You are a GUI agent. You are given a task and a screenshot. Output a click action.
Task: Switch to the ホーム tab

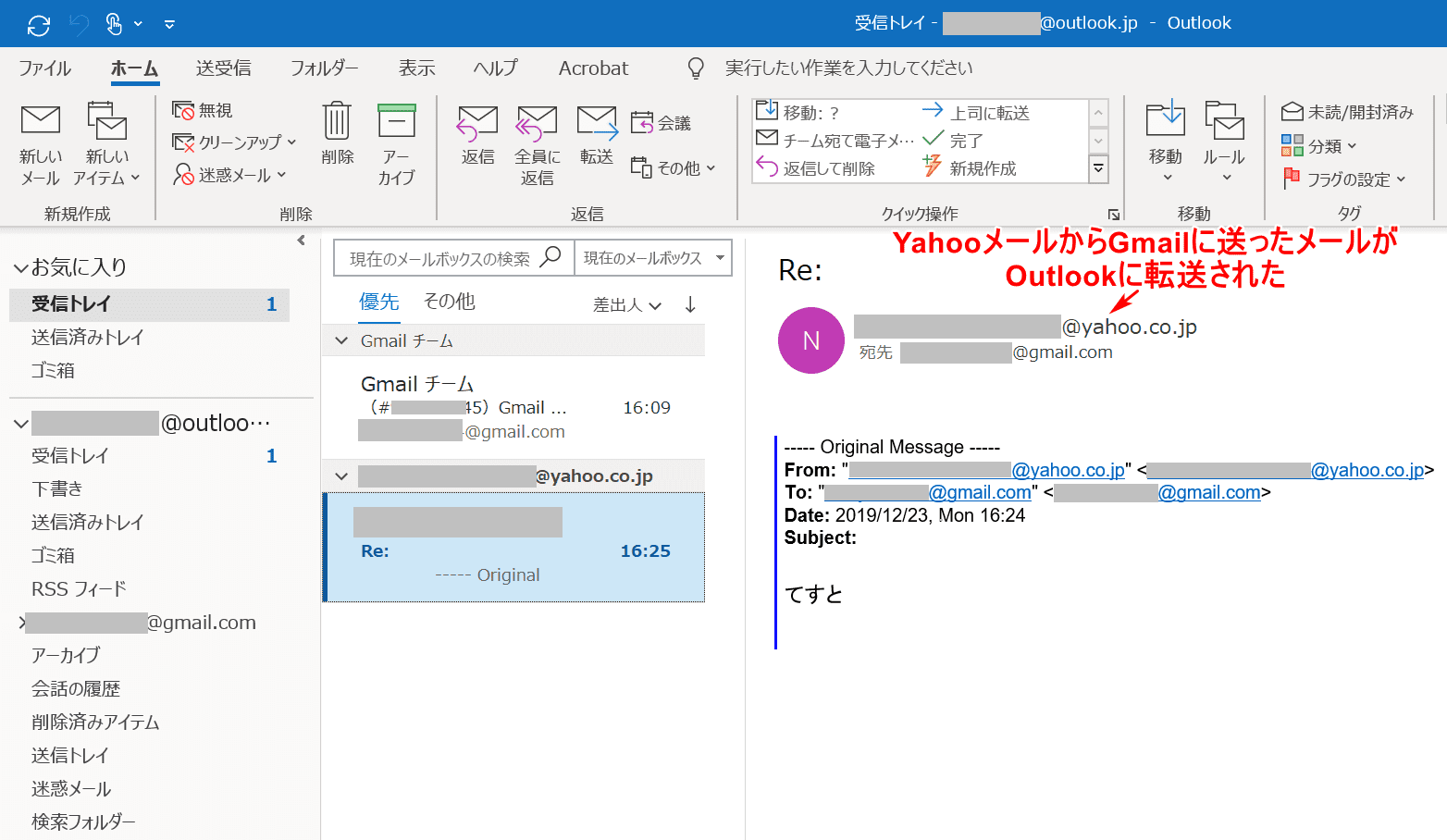pos(135,68)
